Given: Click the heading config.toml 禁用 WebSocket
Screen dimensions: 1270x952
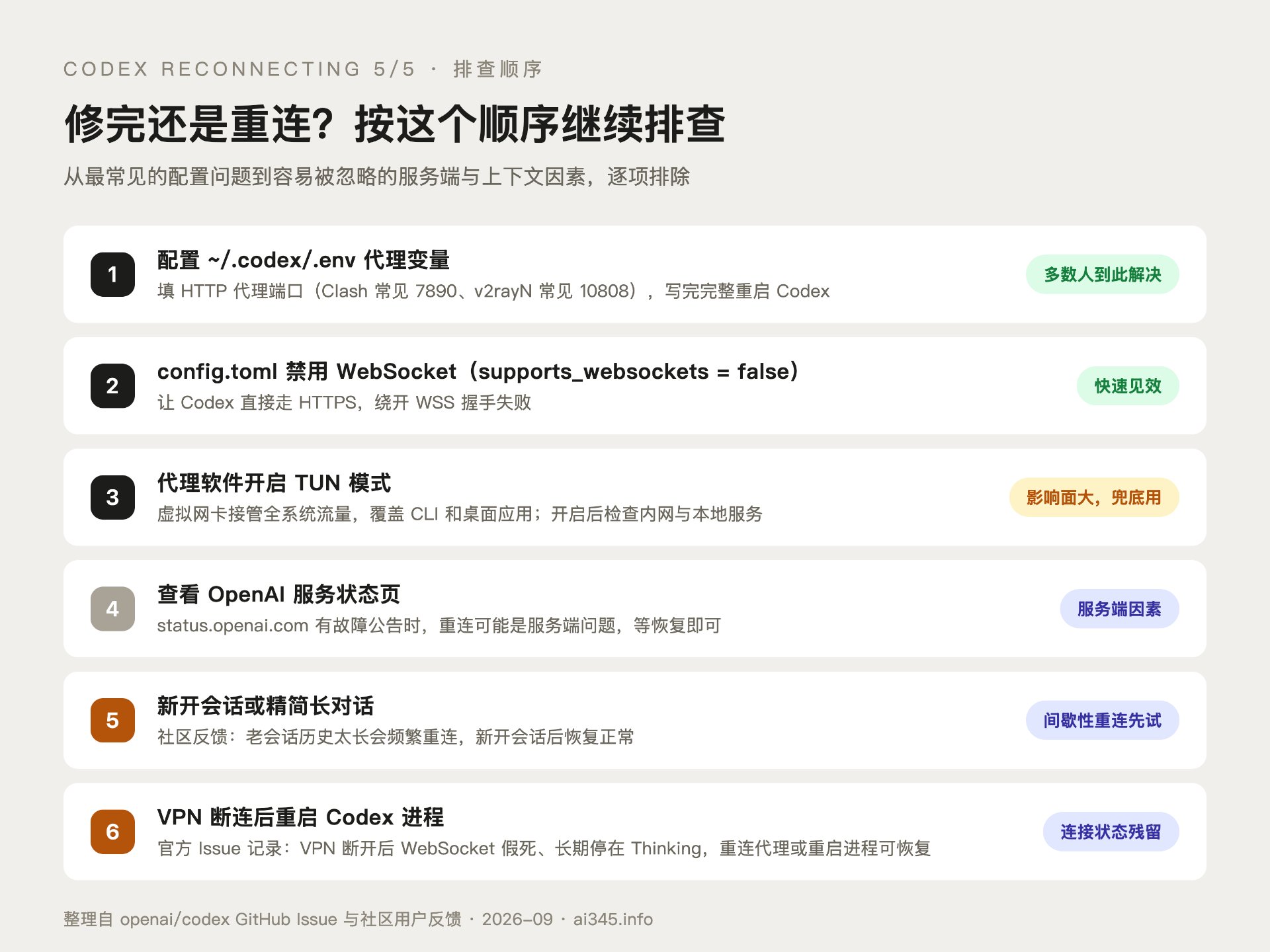Looking at the screenshot, I should click(478, 372).
